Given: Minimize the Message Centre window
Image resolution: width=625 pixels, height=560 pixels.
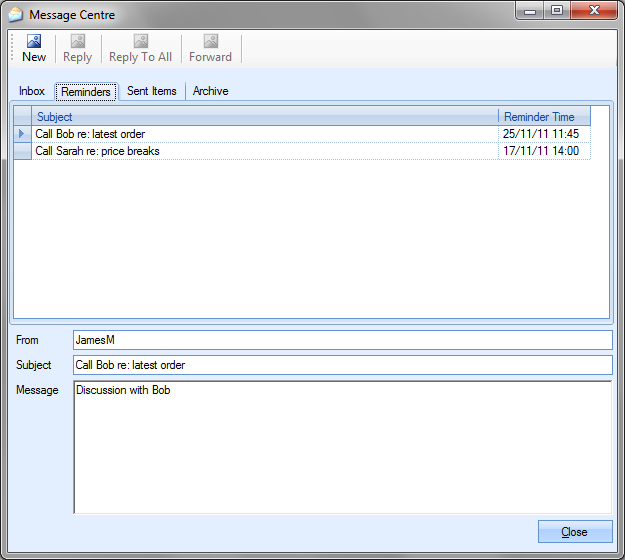Looking at the screenshot, I should [529, 11].
